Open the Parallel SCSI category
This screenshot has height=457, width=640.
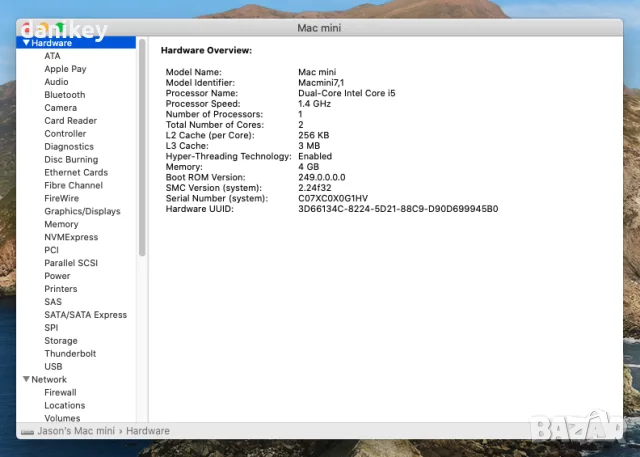point(71,263)
